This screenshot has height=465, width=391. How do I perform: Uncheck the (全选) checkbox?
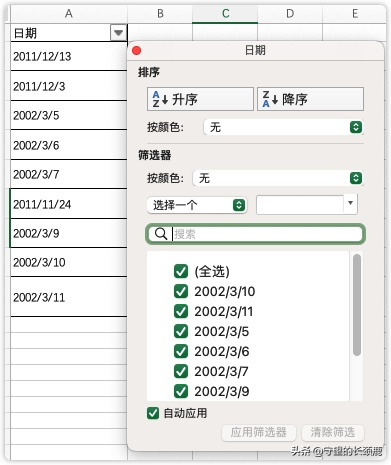181,271
